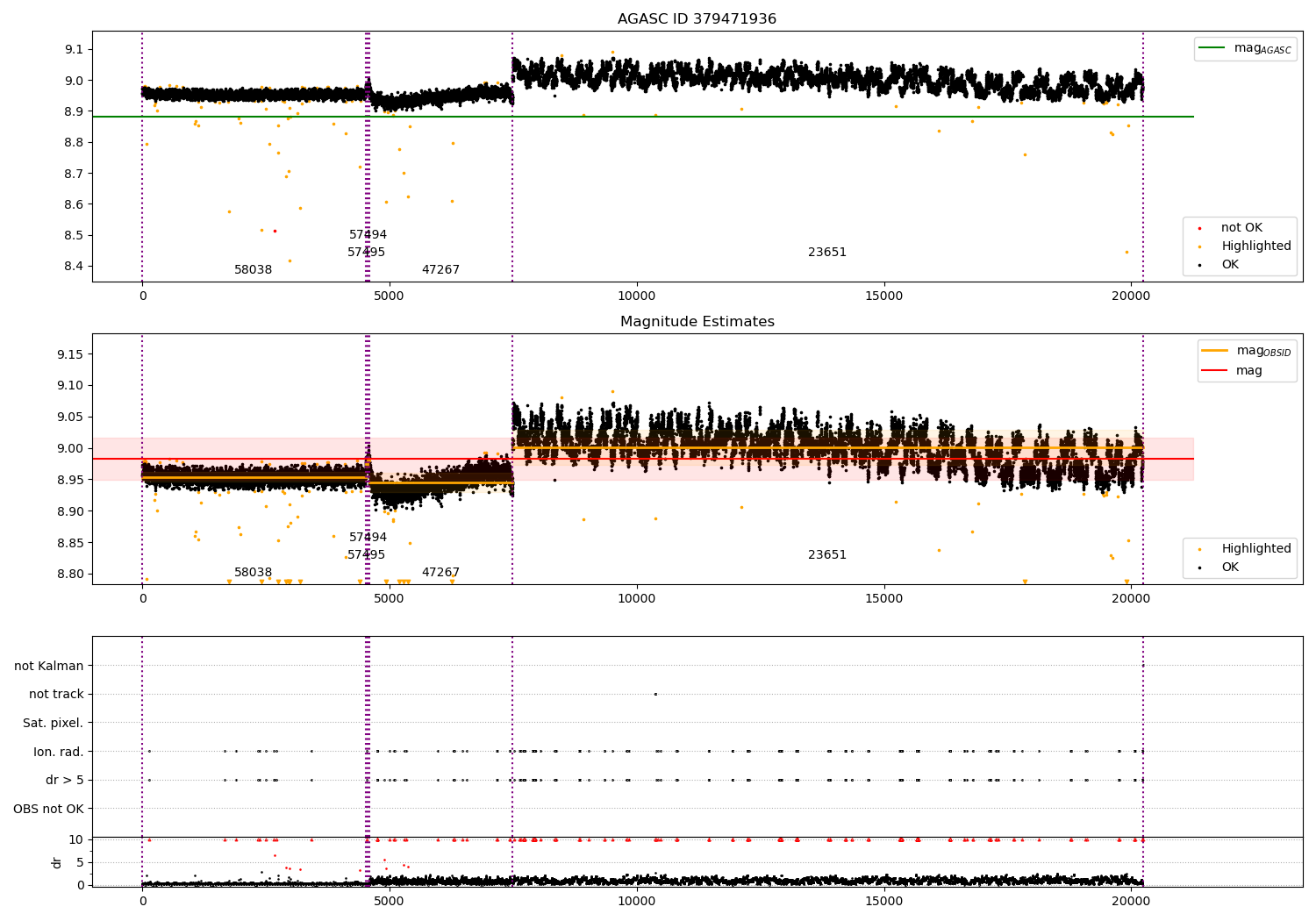The image size is (1316, 921).
Task: Click the mag OBSID legend label
Action: [x=1263, y=351]
